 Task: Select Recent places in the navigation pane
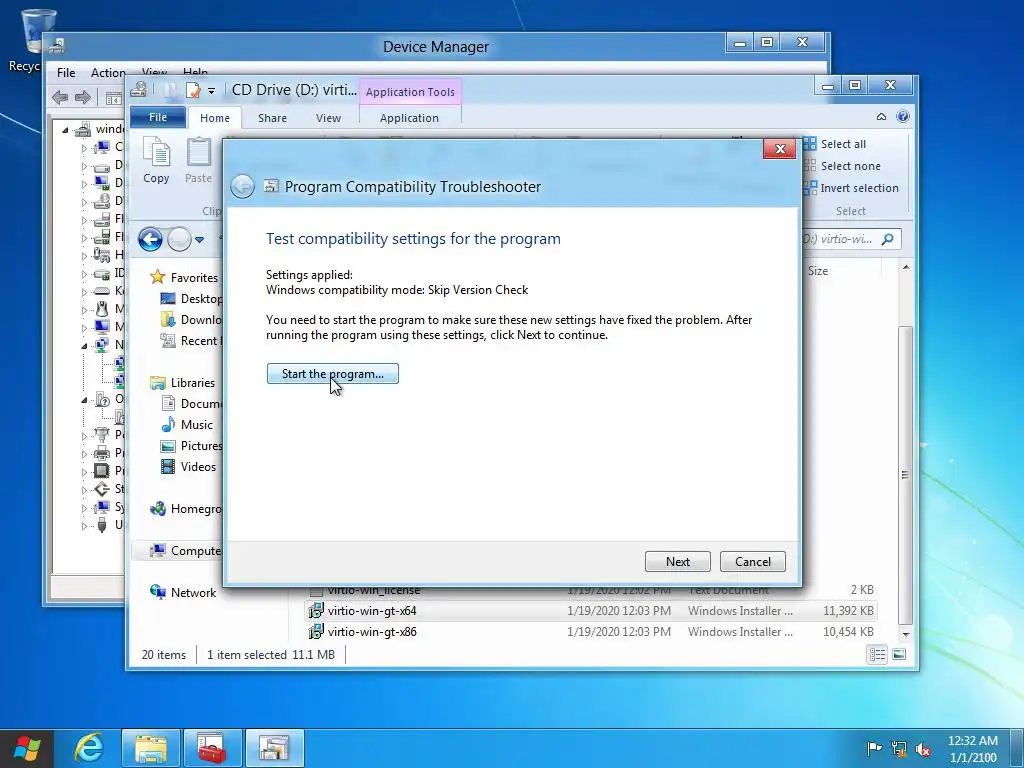tap(191, 340)
